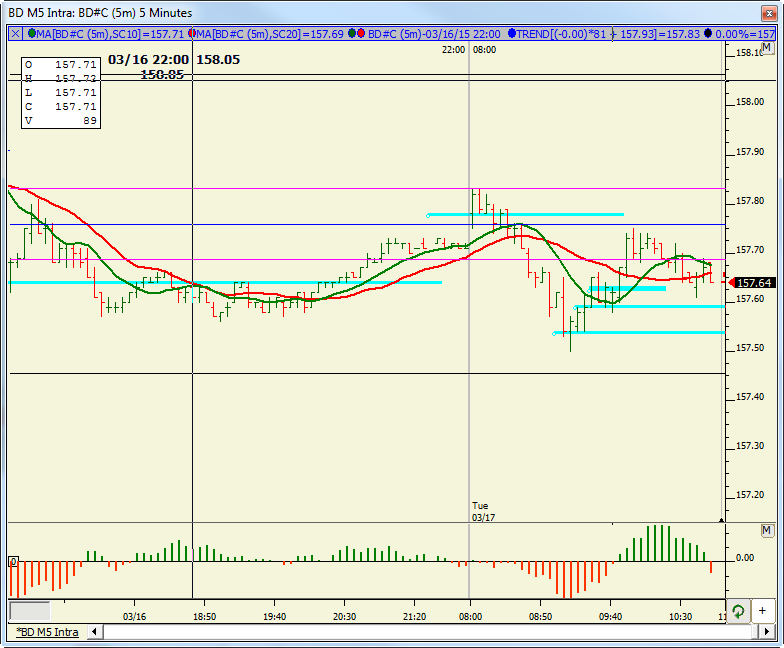Click the 158.05 cursor price text
The image size is (784, 648).
(218, 60)
